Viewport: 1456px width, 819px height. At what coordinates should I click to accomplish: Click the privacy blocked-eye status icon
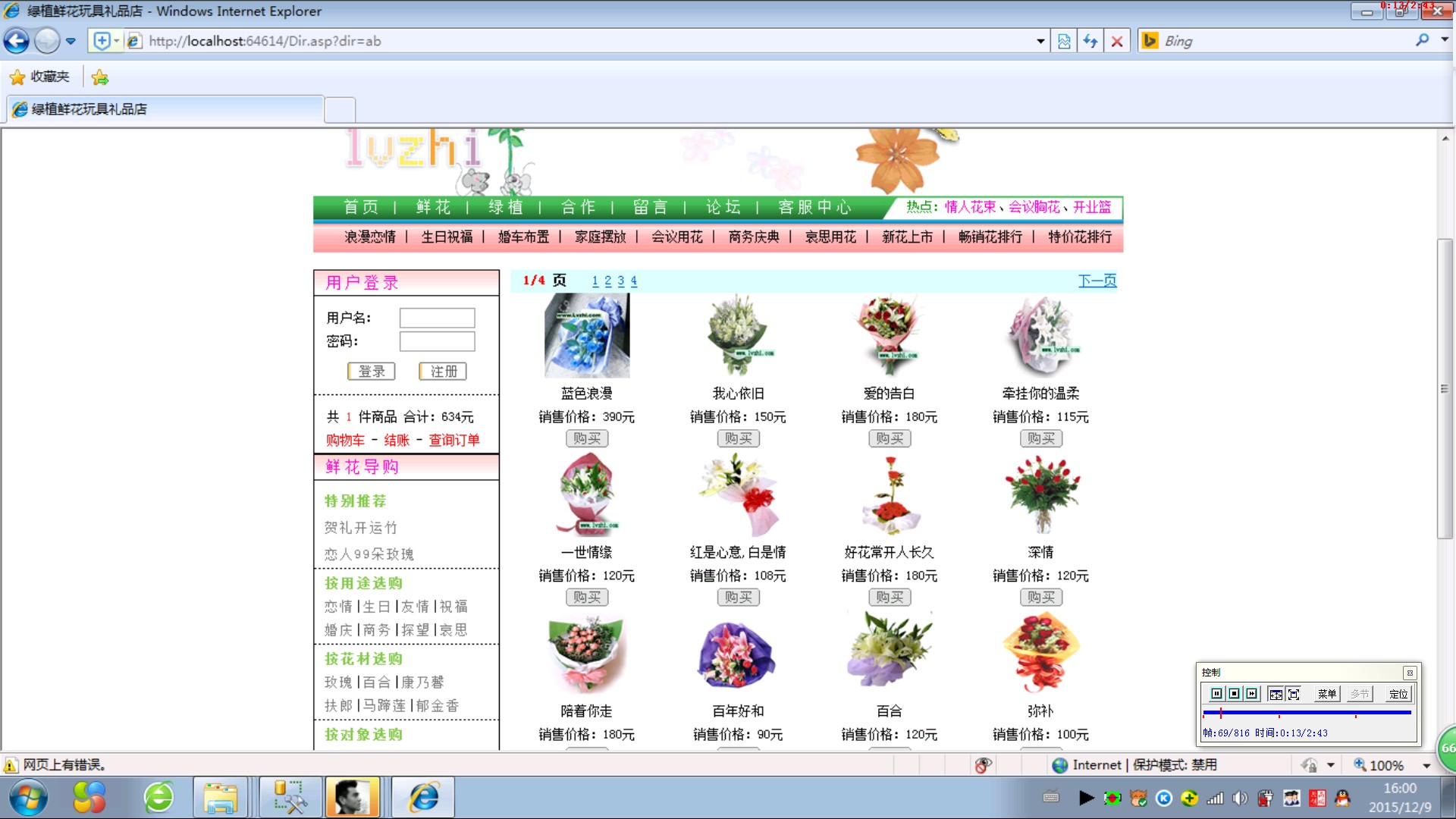[984, 765]
